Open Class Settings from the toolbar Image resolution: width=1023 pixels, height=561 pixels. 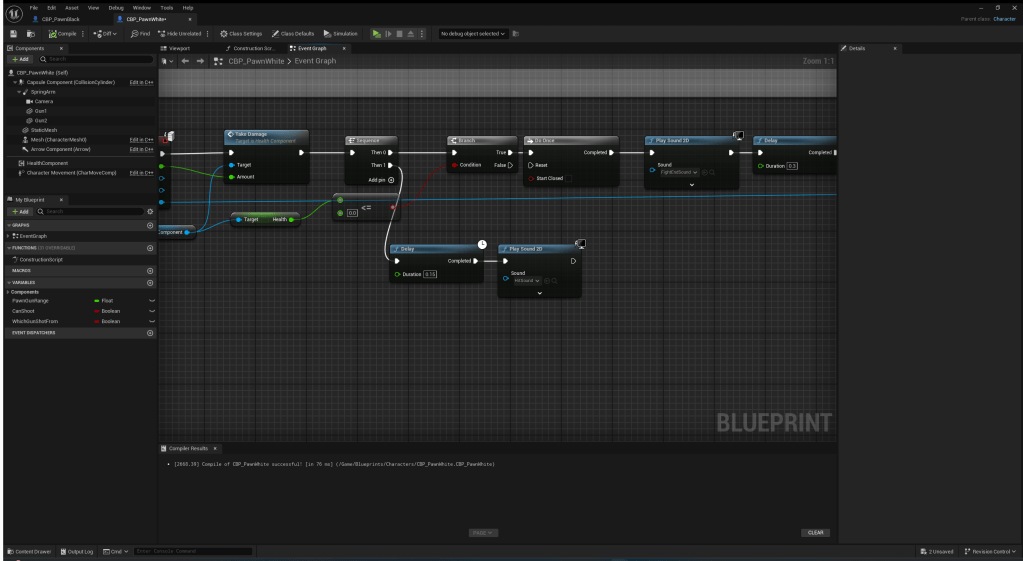[x=241, y=33]
